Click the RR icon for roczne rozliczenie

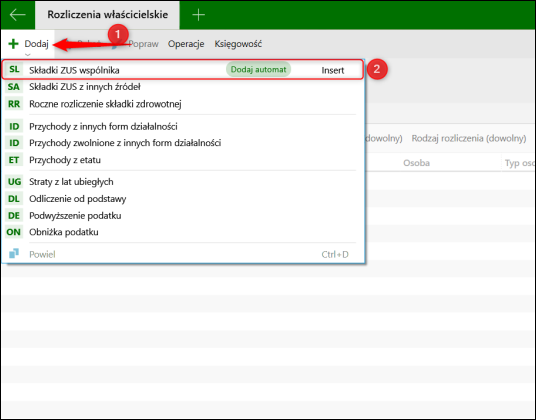point(14,104)
